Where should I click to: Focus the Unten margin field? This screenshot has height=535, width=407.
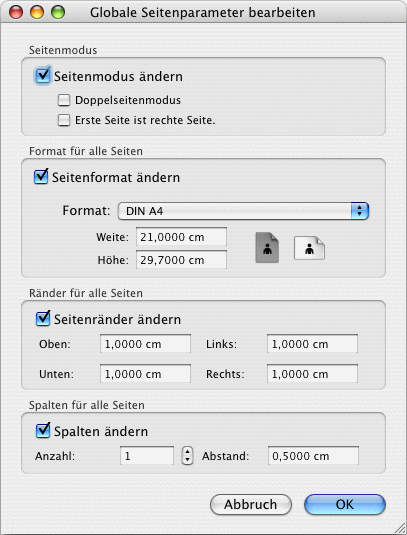[x=145, y=374]
